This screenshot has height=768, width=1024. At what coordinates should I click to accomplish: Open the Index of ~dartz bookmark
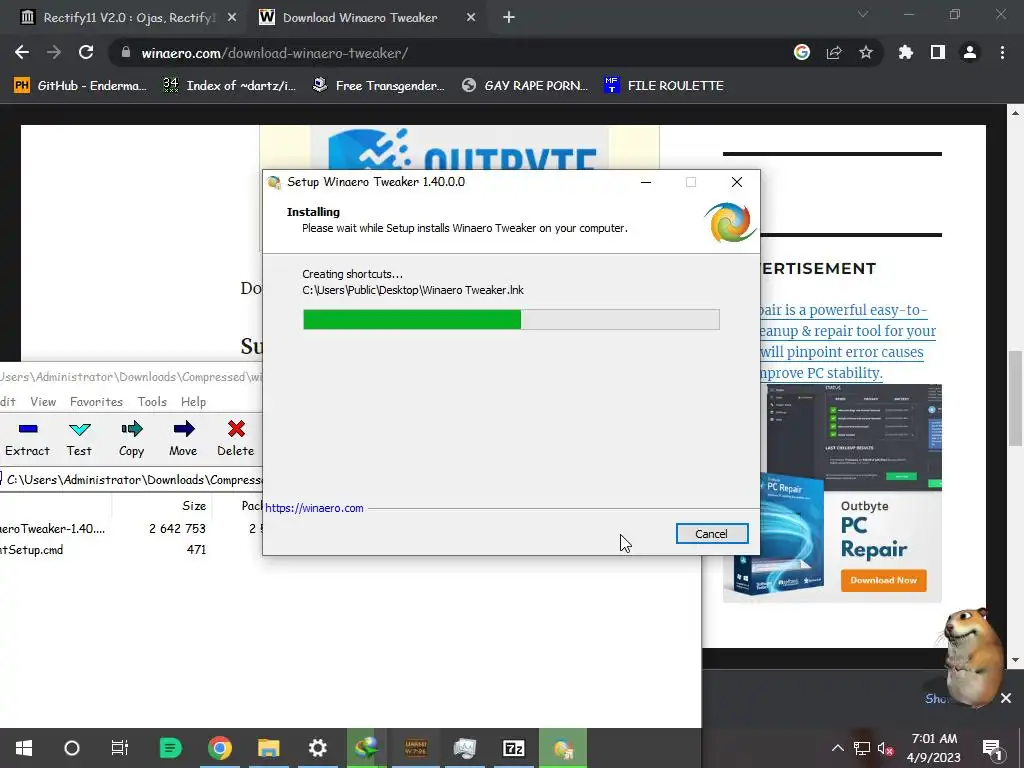tap(230, 86)
